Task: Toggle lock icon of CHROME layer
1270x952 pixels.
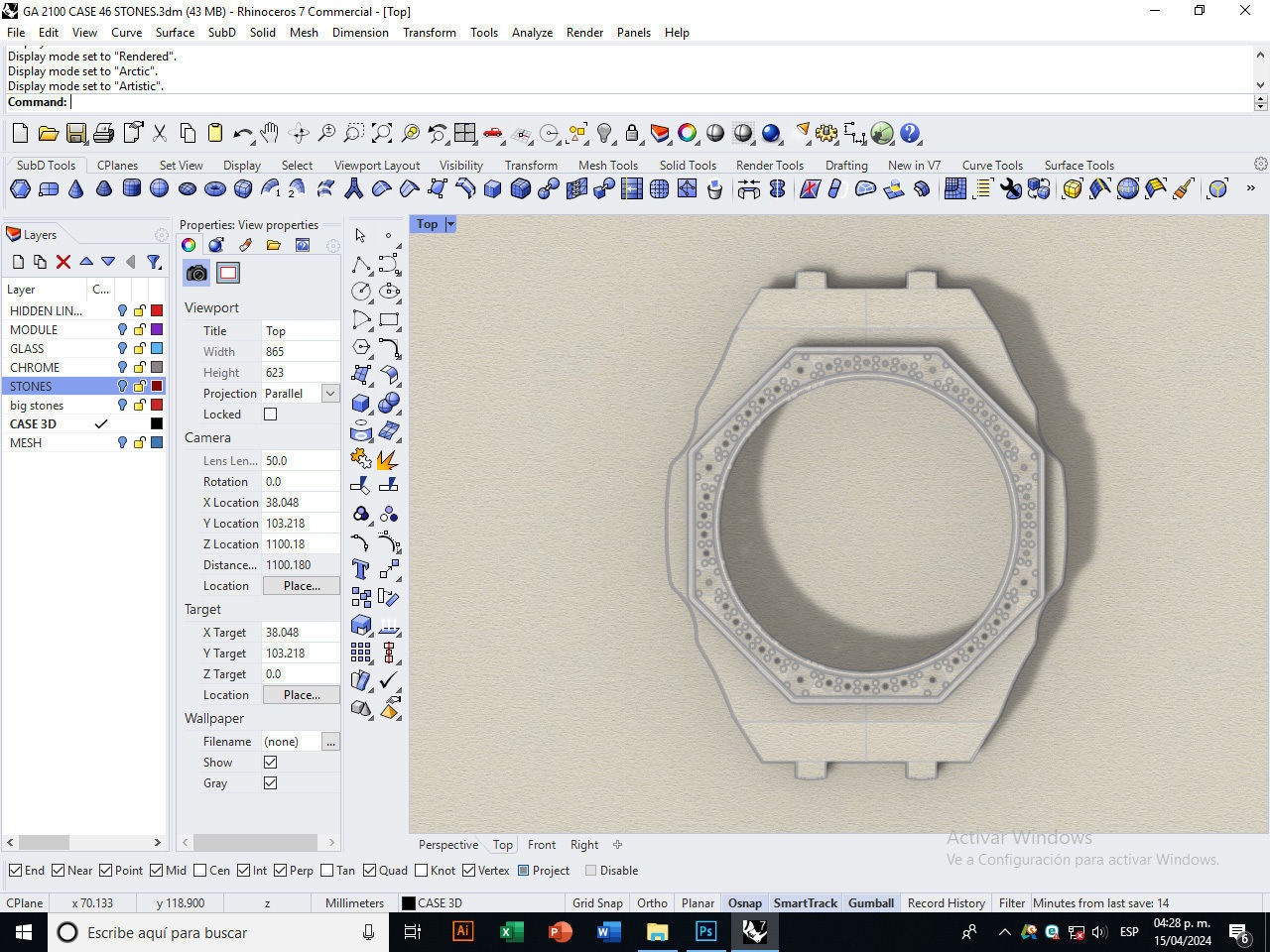Action: [140, 367]
